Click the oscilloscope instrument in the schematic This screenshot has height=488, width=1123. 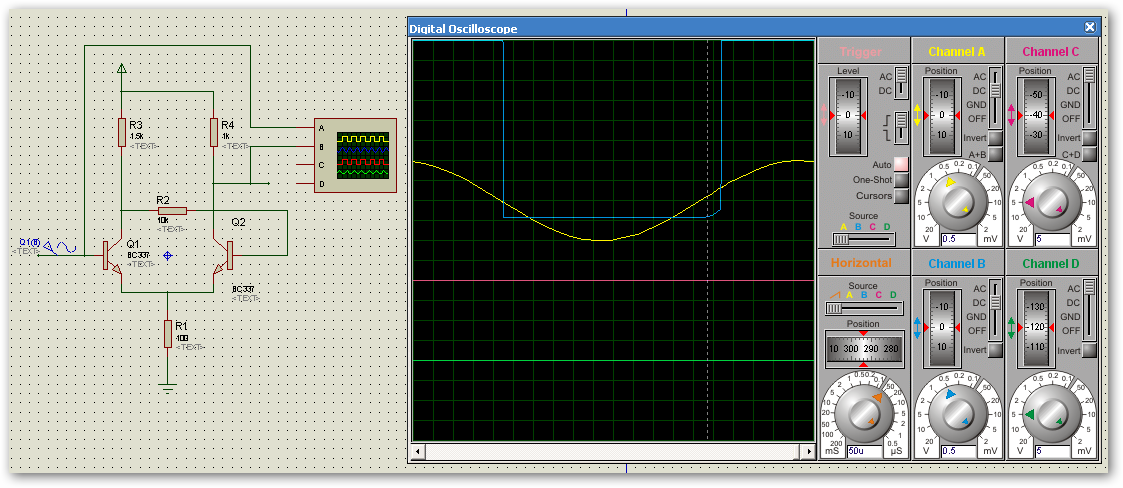(x=363, y=155)
